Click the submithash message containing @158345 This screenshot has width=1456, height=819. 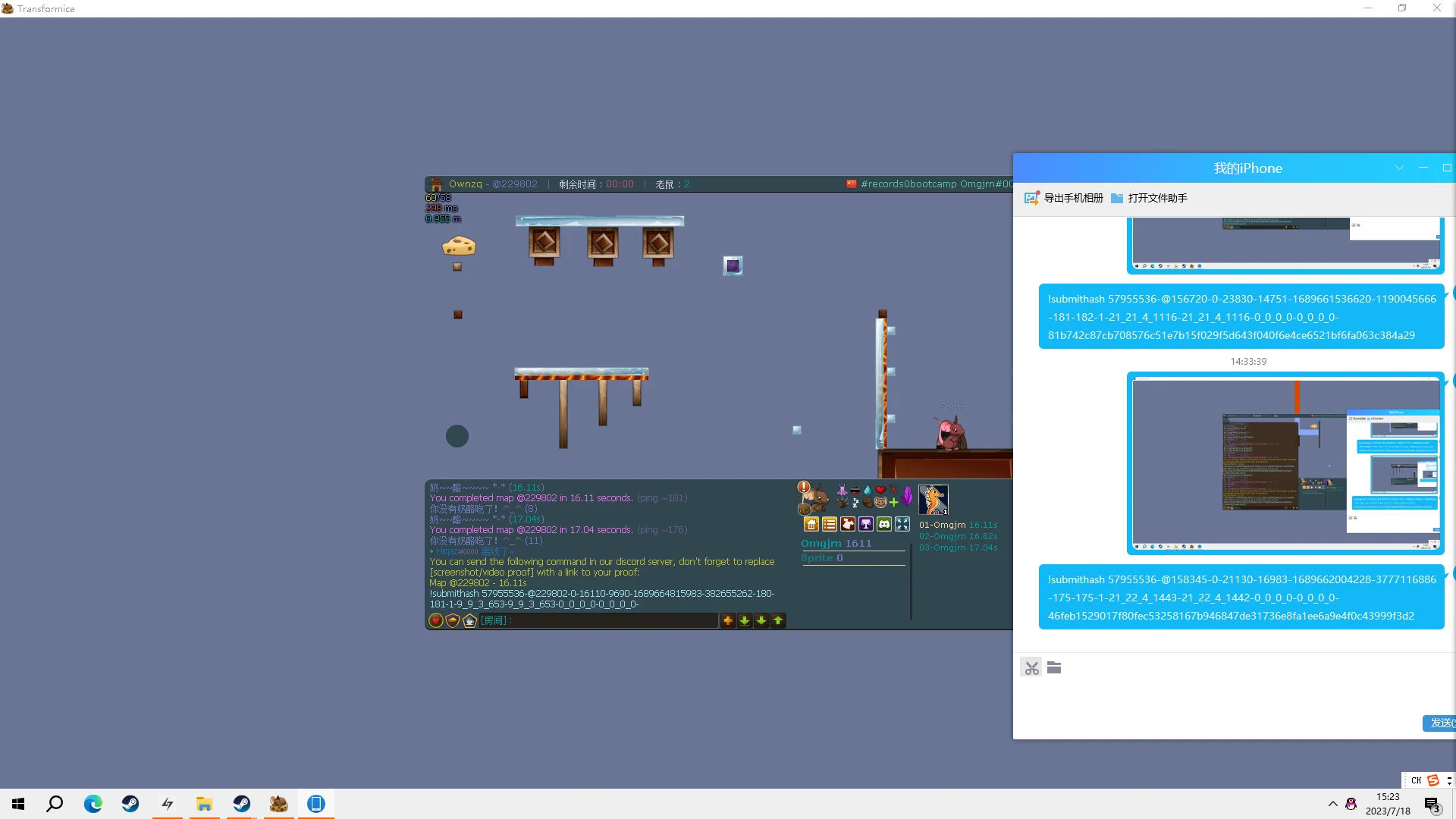pos(1241,598)
